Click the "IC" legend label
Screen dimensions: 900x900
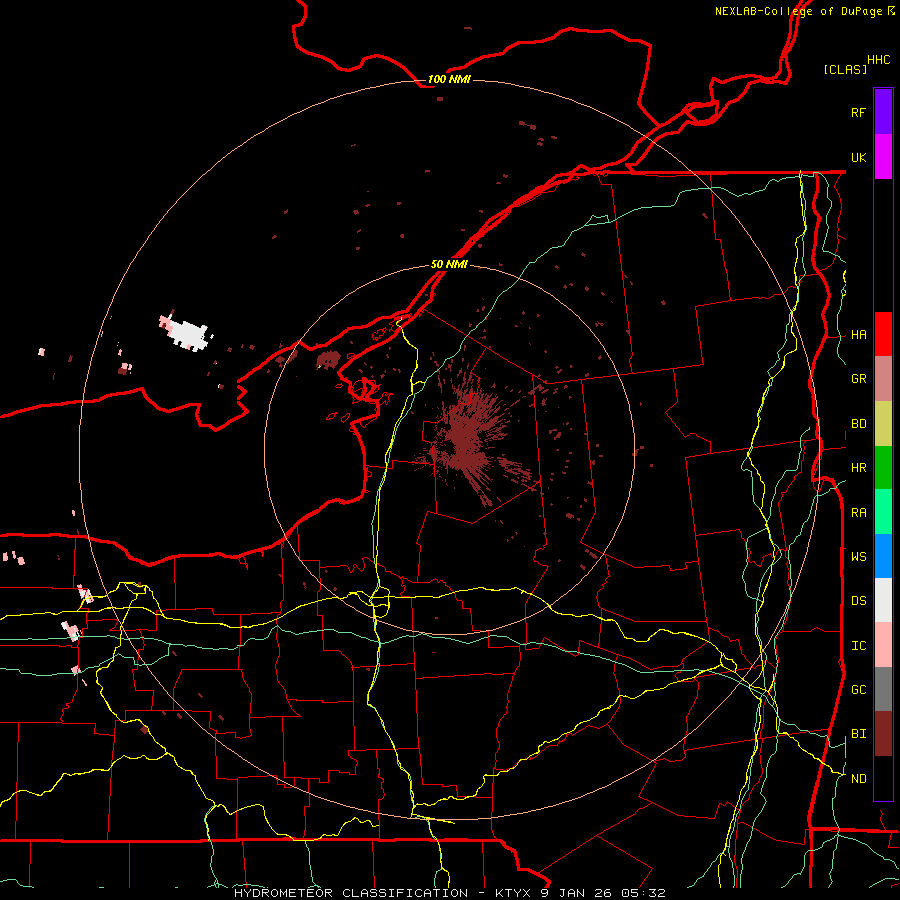pyautogui.click(x=858, y=646)
